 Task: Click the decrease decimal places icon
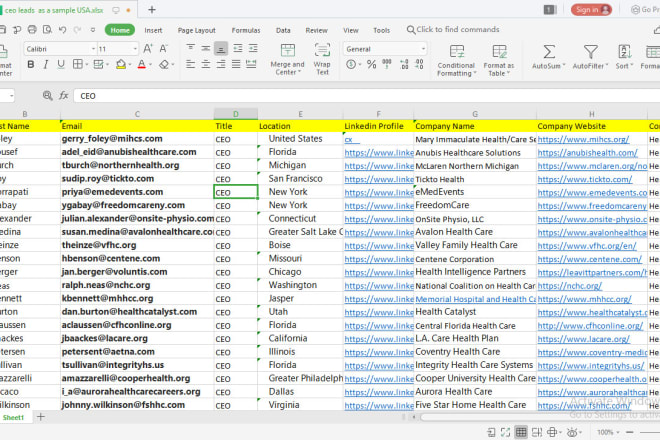pyautogui.click(x=420, y=64)
